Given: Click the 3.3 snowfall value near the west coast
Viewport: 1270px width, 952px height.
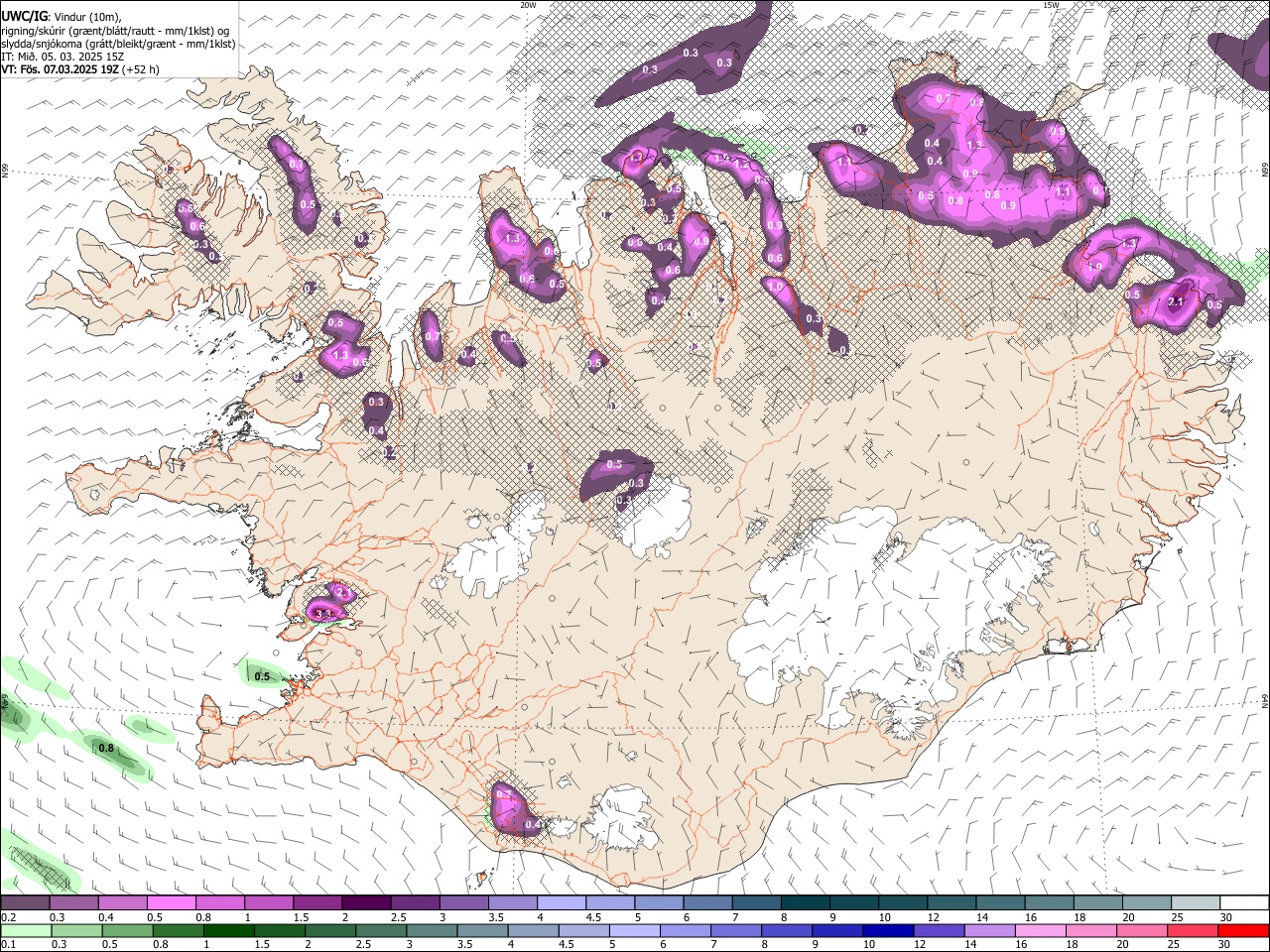Looking at the screenshot, I should 321,615.
